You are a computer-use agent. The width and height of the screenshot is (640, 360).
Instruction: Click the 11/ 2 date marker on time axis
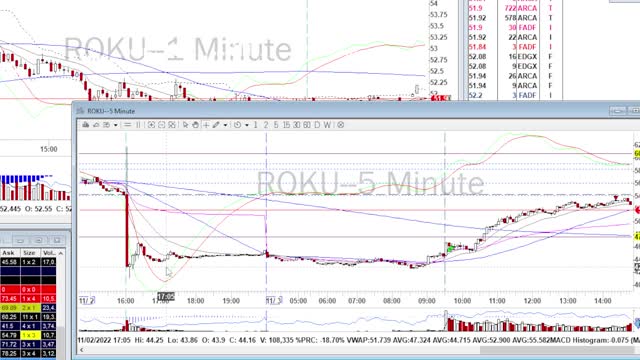tap(87, 301)
